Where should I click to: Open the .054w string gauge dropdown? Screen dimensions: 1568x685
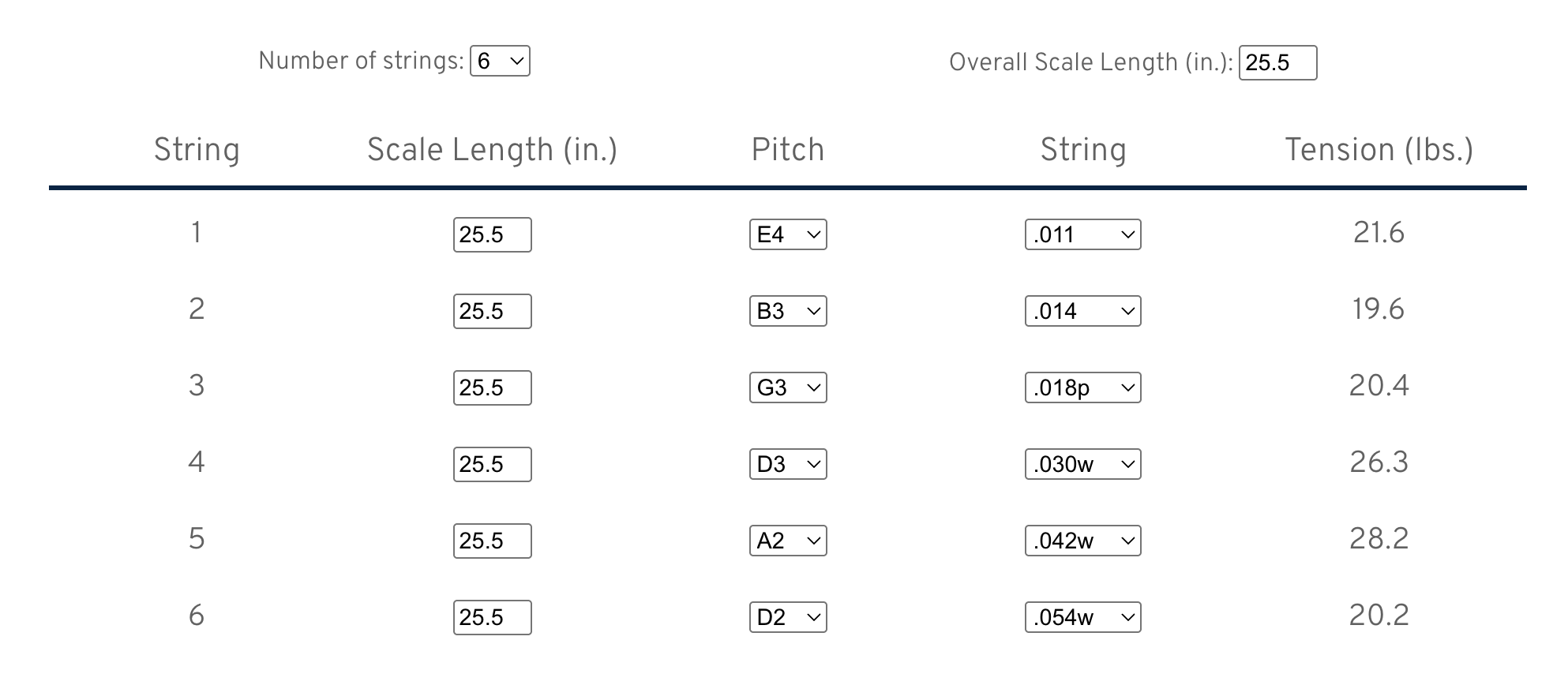click(1082, 617)
